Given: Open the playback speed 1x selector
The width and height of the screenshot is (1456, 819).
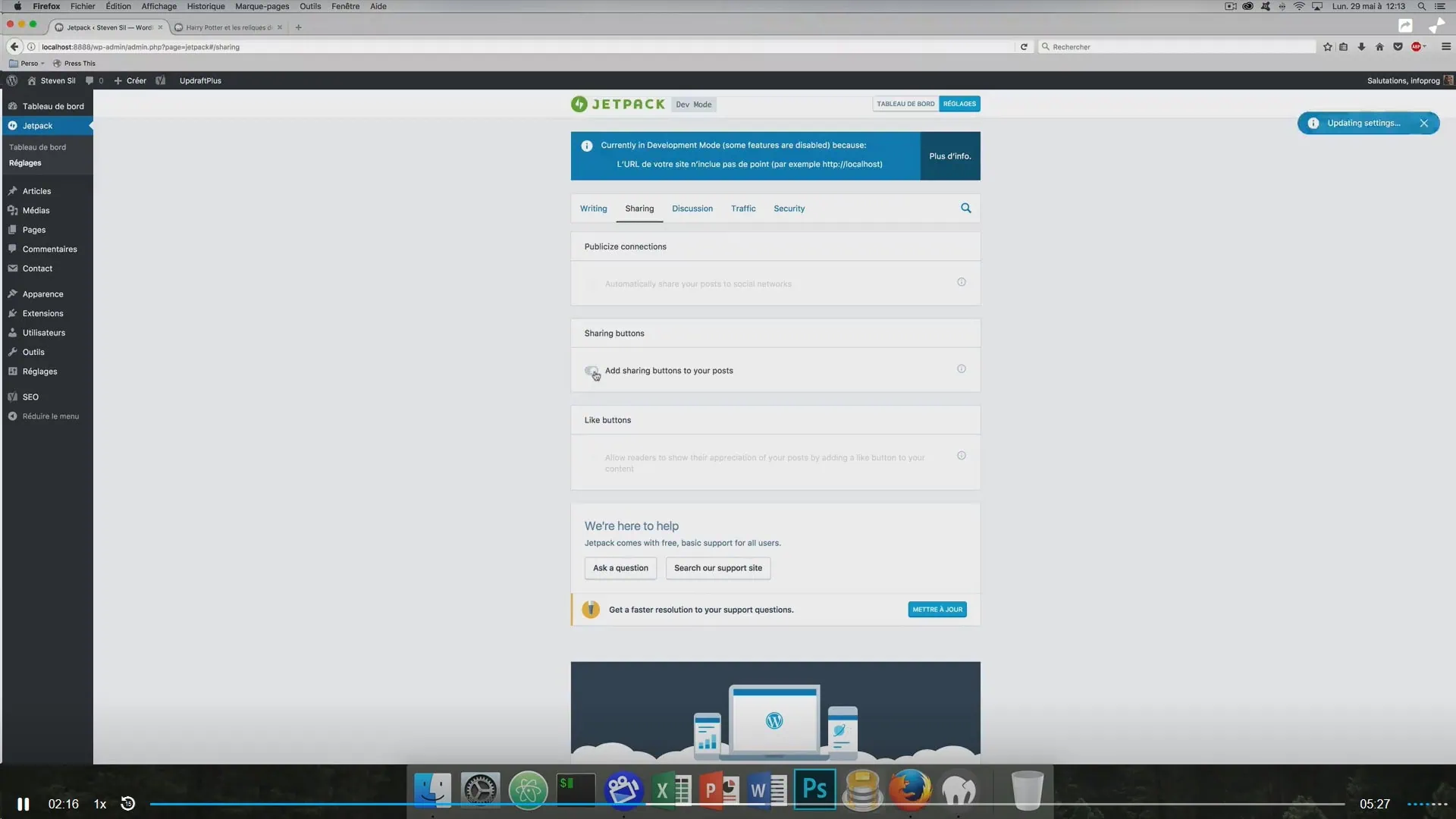Looking at the screenshot, I should (100, 804).
